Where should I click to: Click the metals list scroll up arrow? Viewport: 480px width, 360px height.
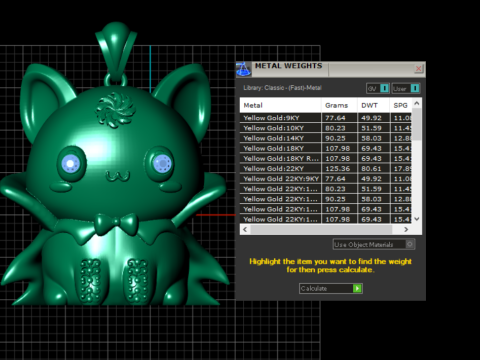click(417, 104)
